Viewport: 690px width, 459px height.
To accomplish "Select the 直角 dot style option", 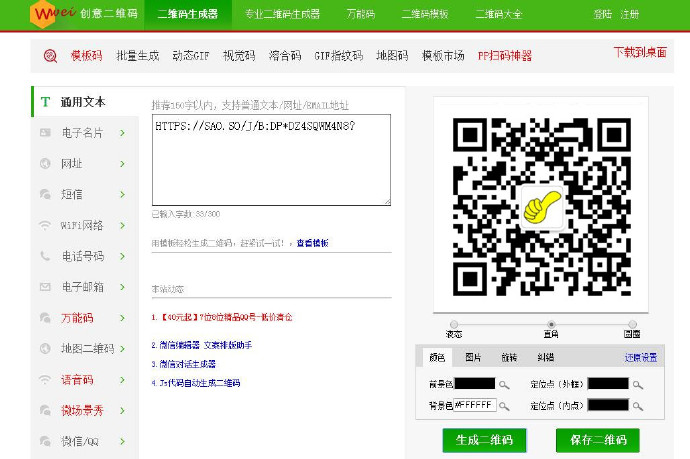I will coord(551,324).
